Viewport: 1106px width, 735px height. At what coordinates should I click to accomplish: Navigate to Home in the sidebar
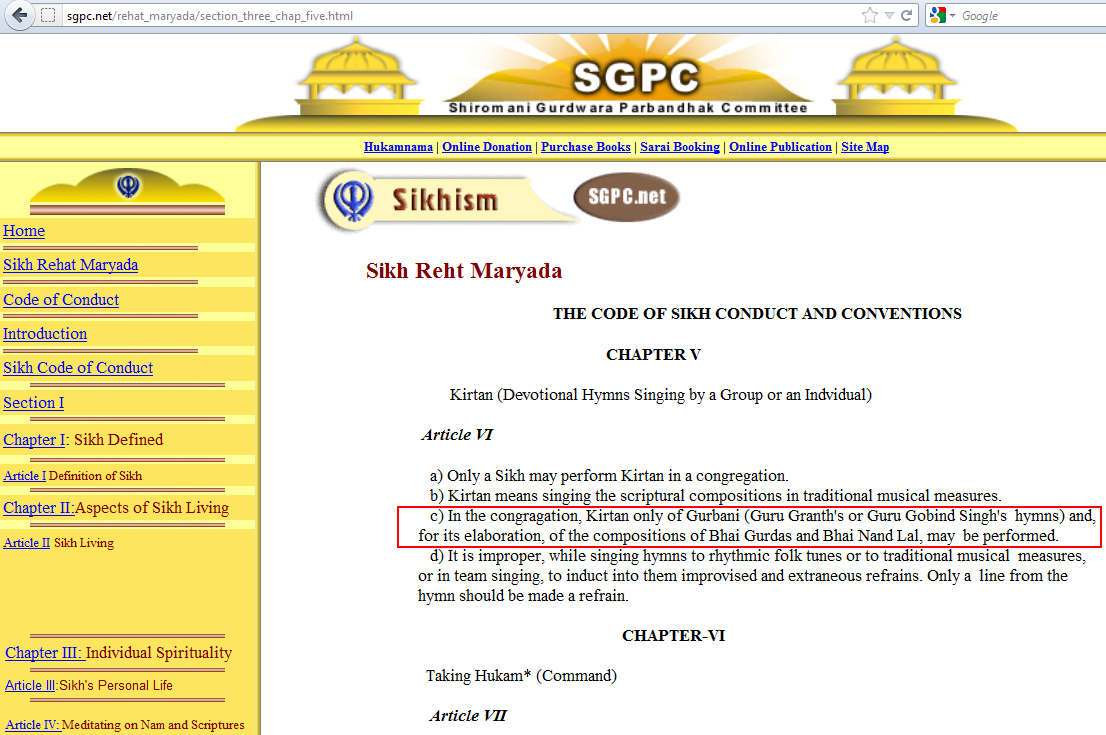(24, 231)
